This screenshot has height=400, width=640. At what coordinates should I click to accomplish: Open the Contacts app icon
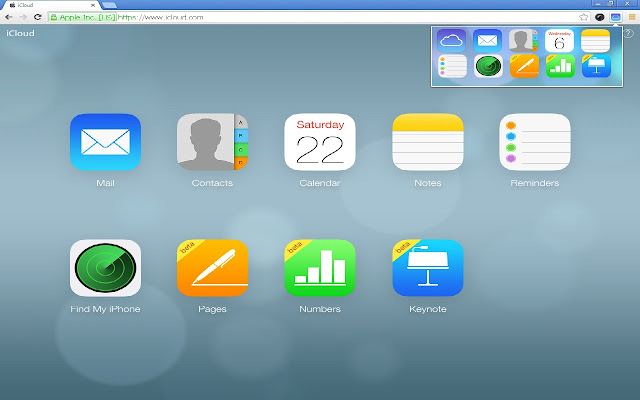[212, 142]
